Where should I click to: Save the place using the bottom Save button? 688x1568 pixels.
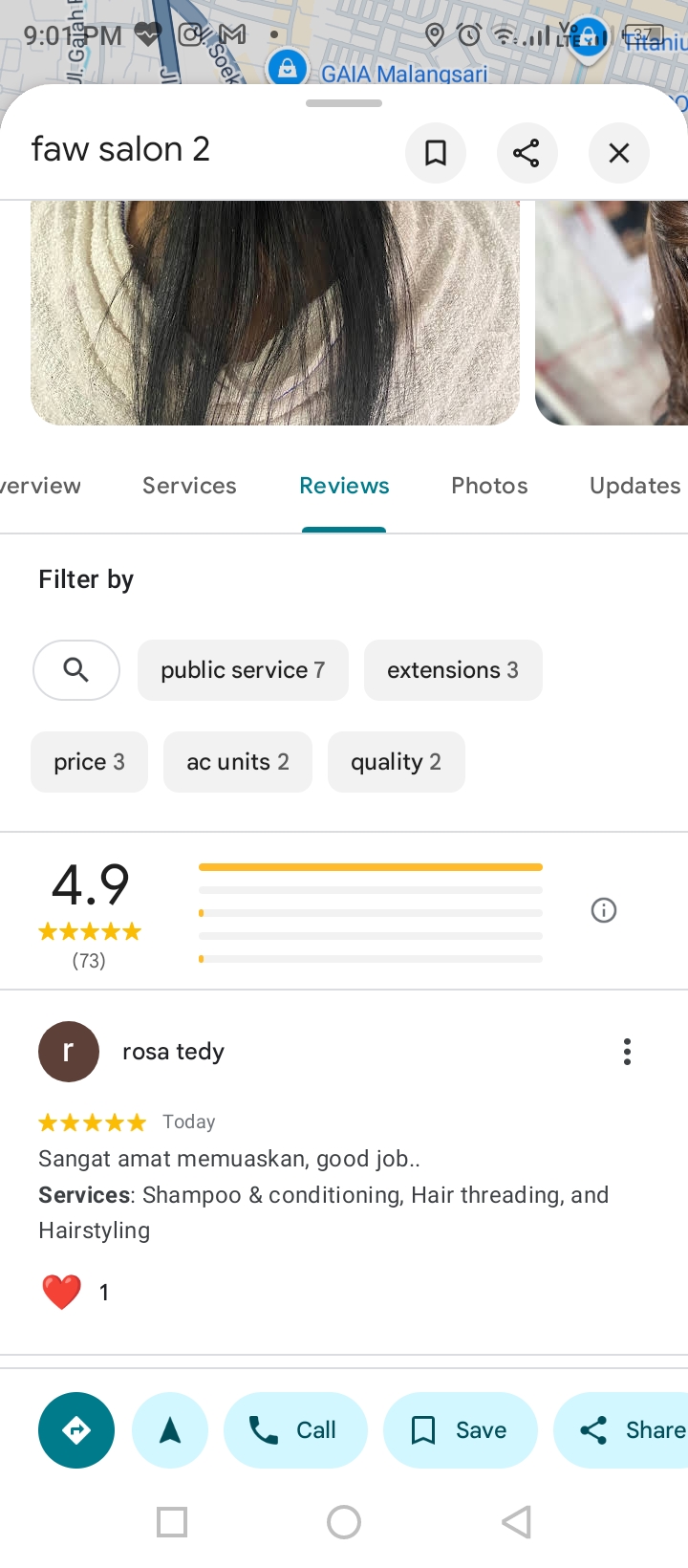[461, 1430]
